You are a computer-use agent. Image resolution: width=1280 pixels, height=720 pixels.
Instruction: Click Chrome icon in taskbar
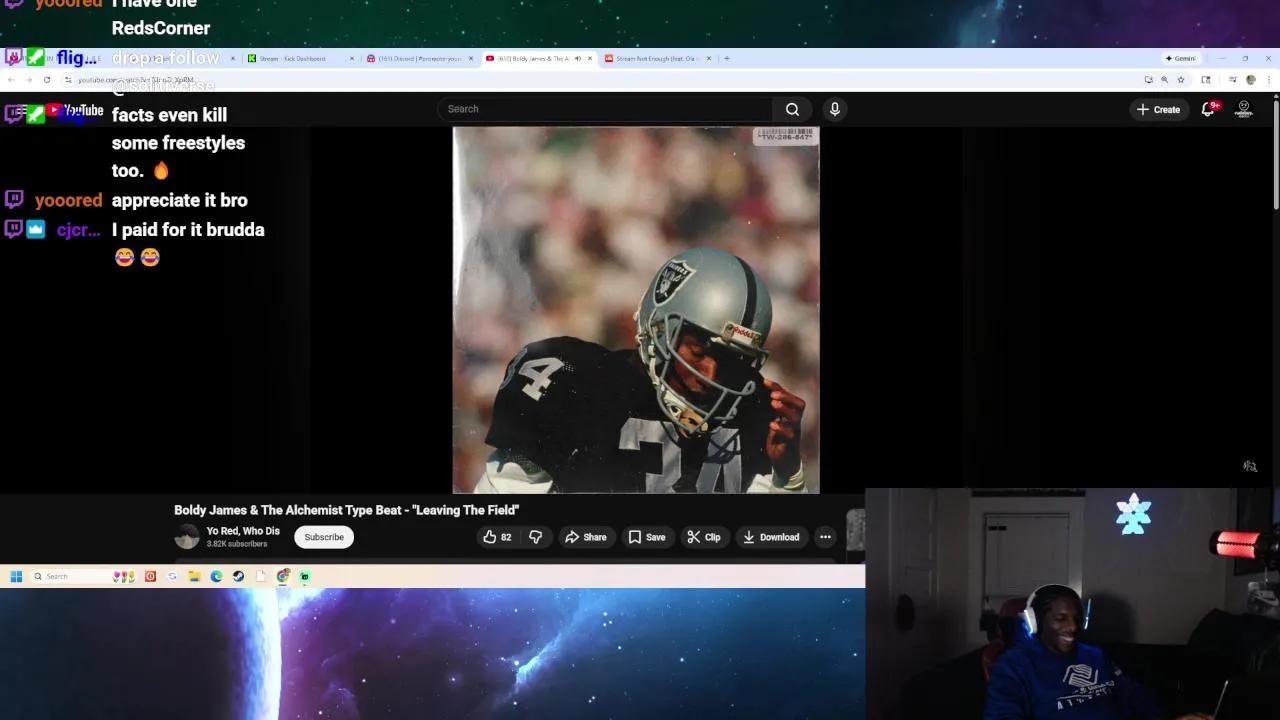283,576
